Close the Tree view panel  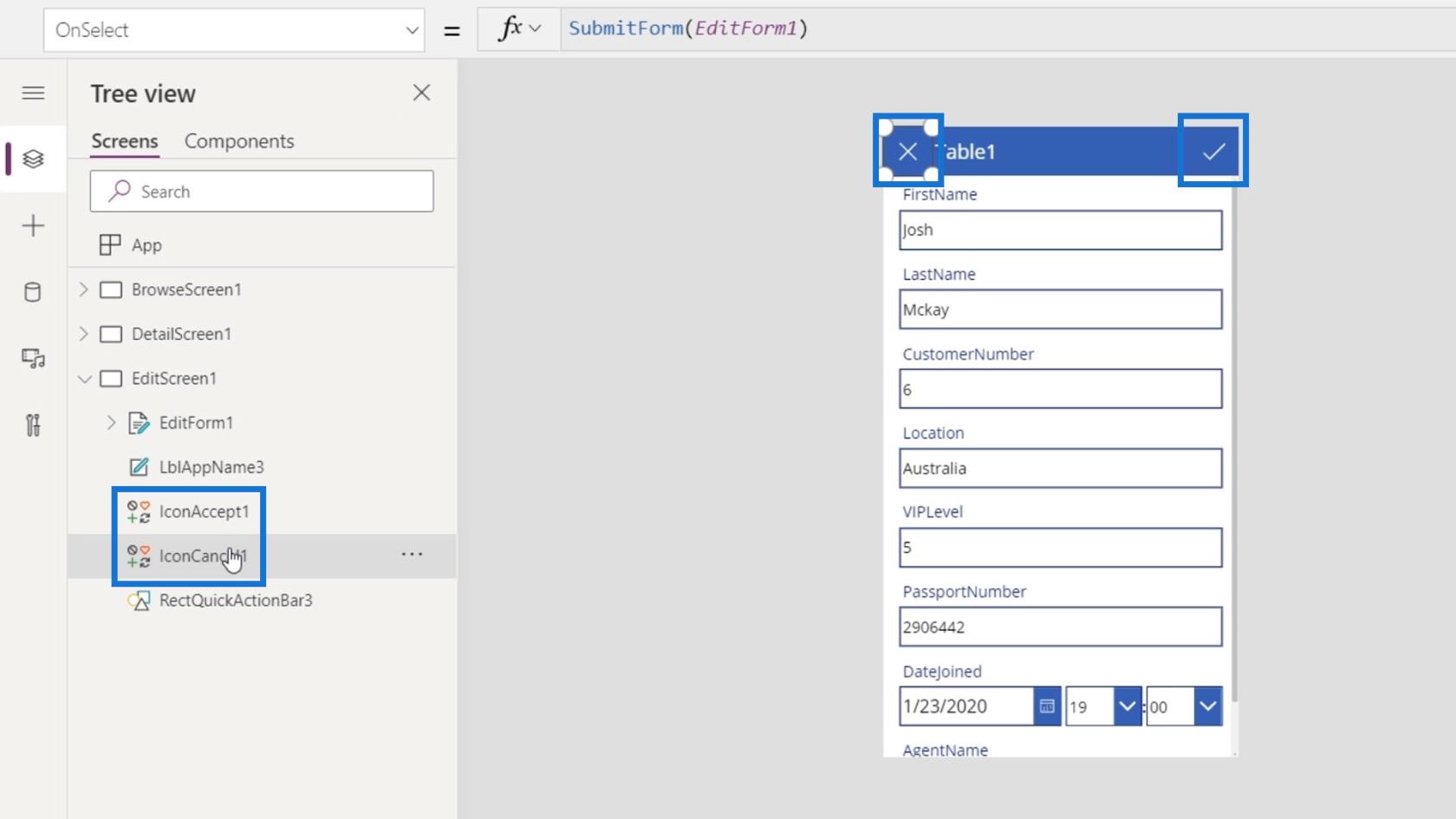tap(421, 93)
